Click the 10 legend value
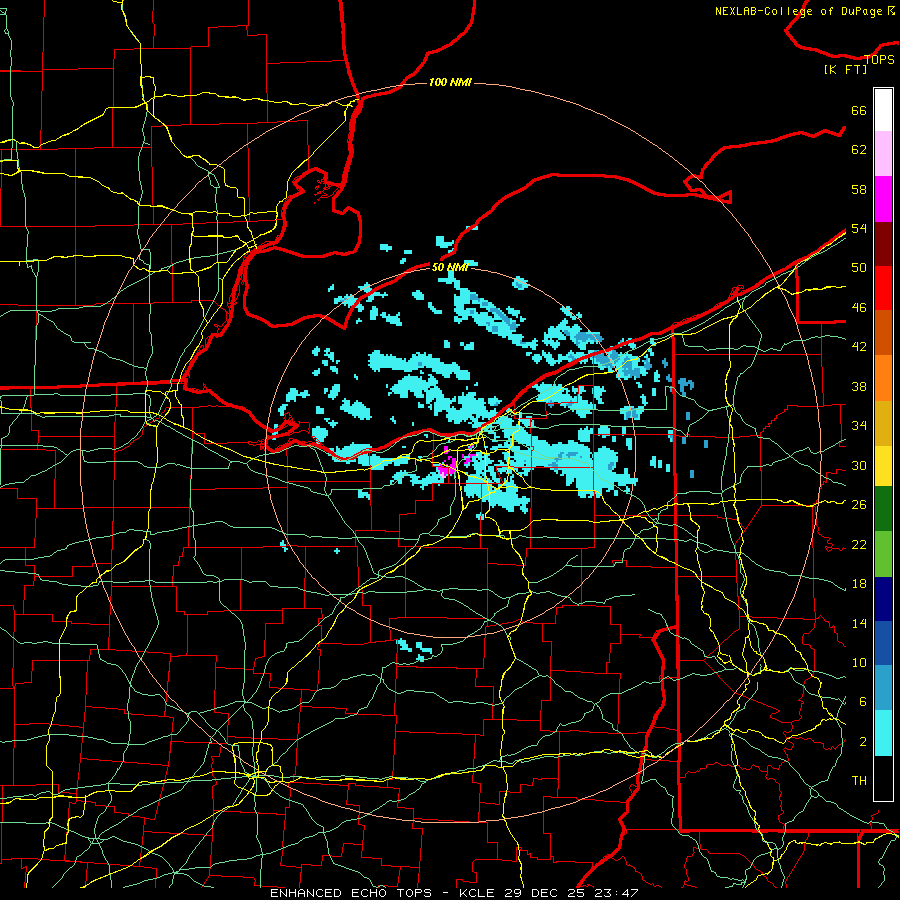Viewport: 900px width, 900px height. click(859, 662)
